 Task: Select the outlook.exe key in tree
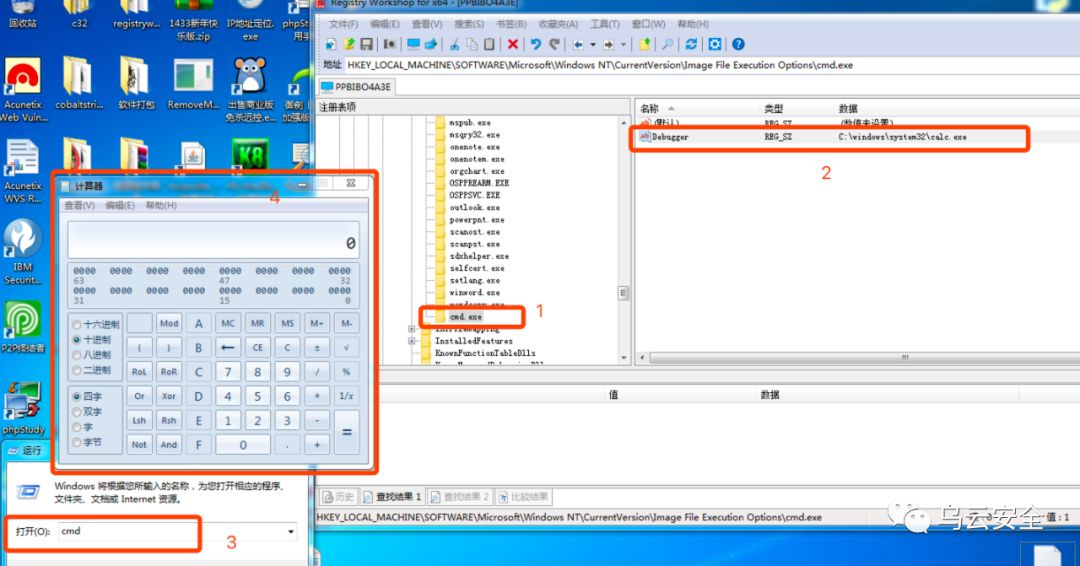[x=475, y=207]
